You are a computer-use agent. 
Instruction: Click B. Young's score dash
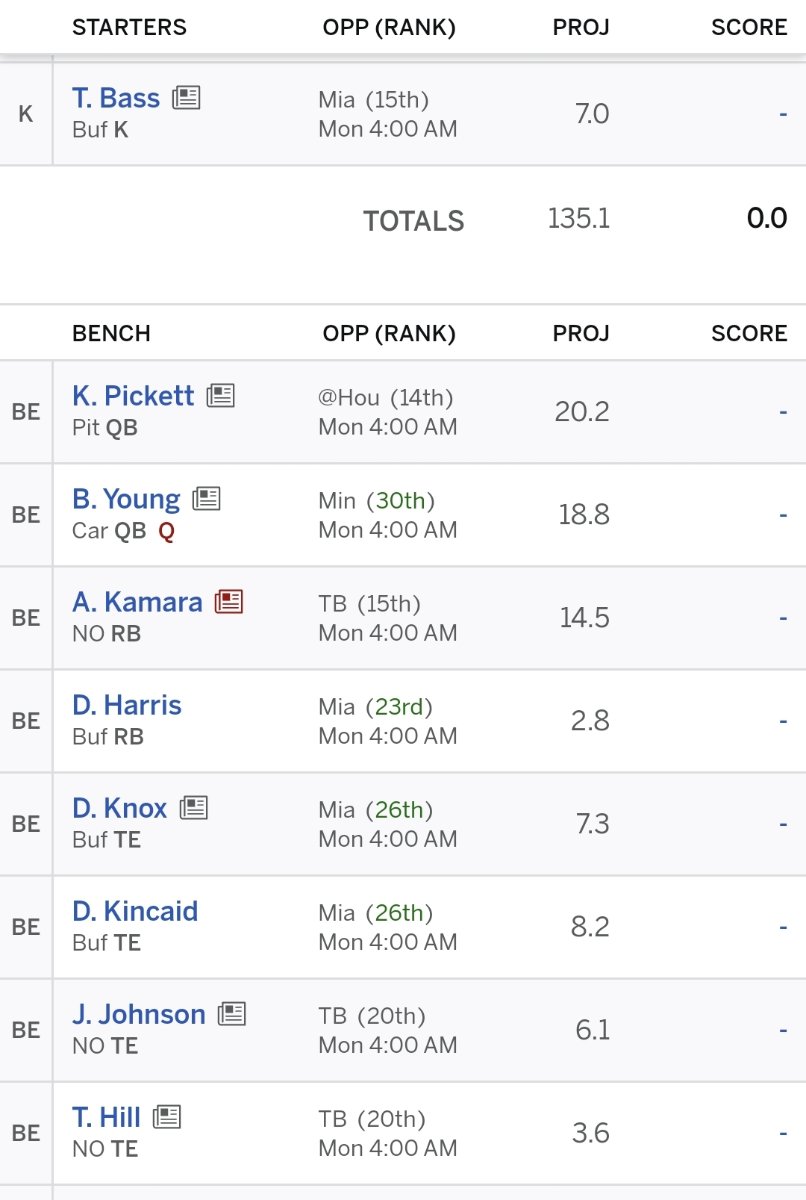click(x=783, y=515)
